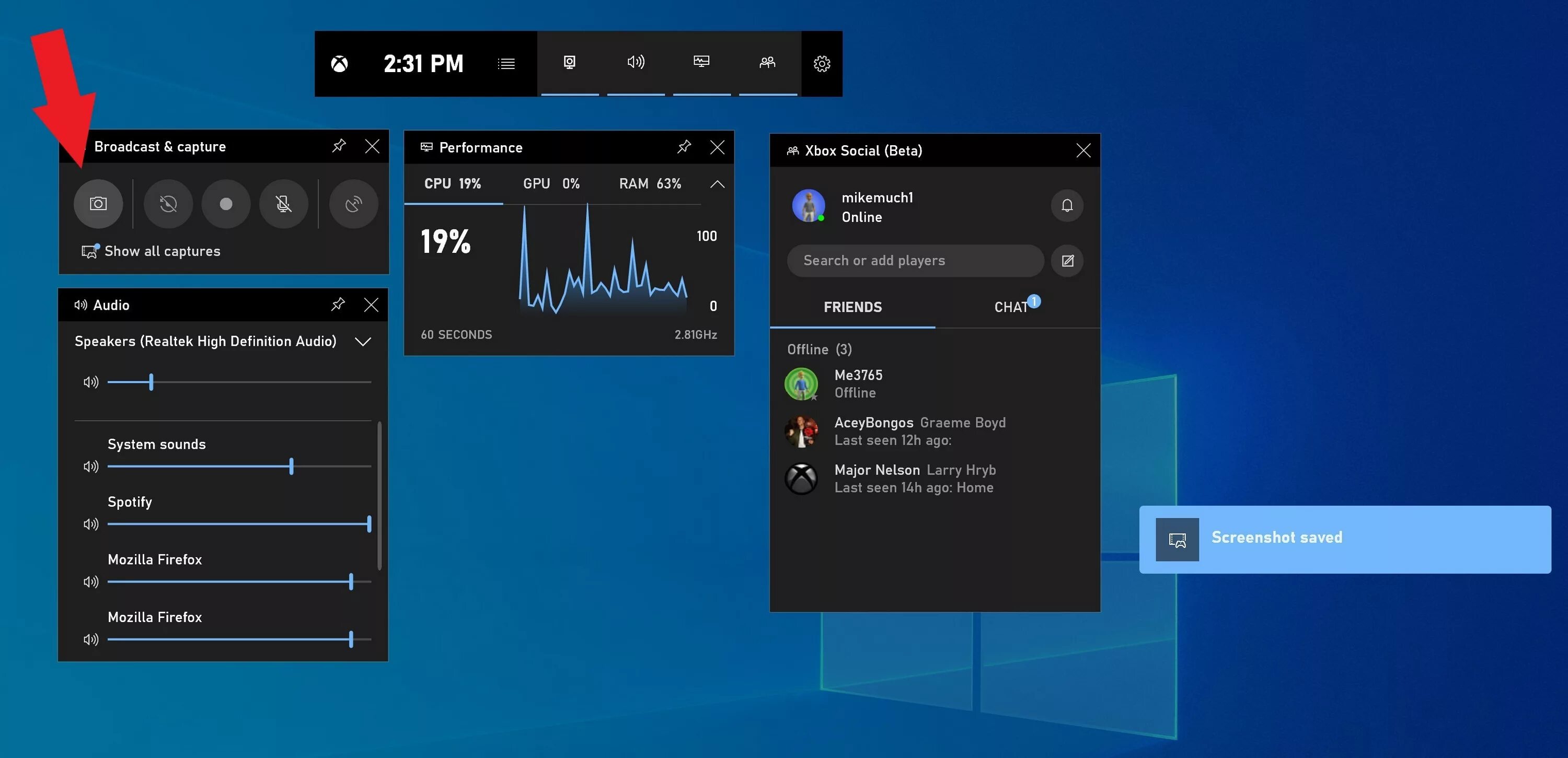The height and width of the screenshot is (758, 1568).
Task: Open Game Bar settings gear
Action: pos(822,63)
